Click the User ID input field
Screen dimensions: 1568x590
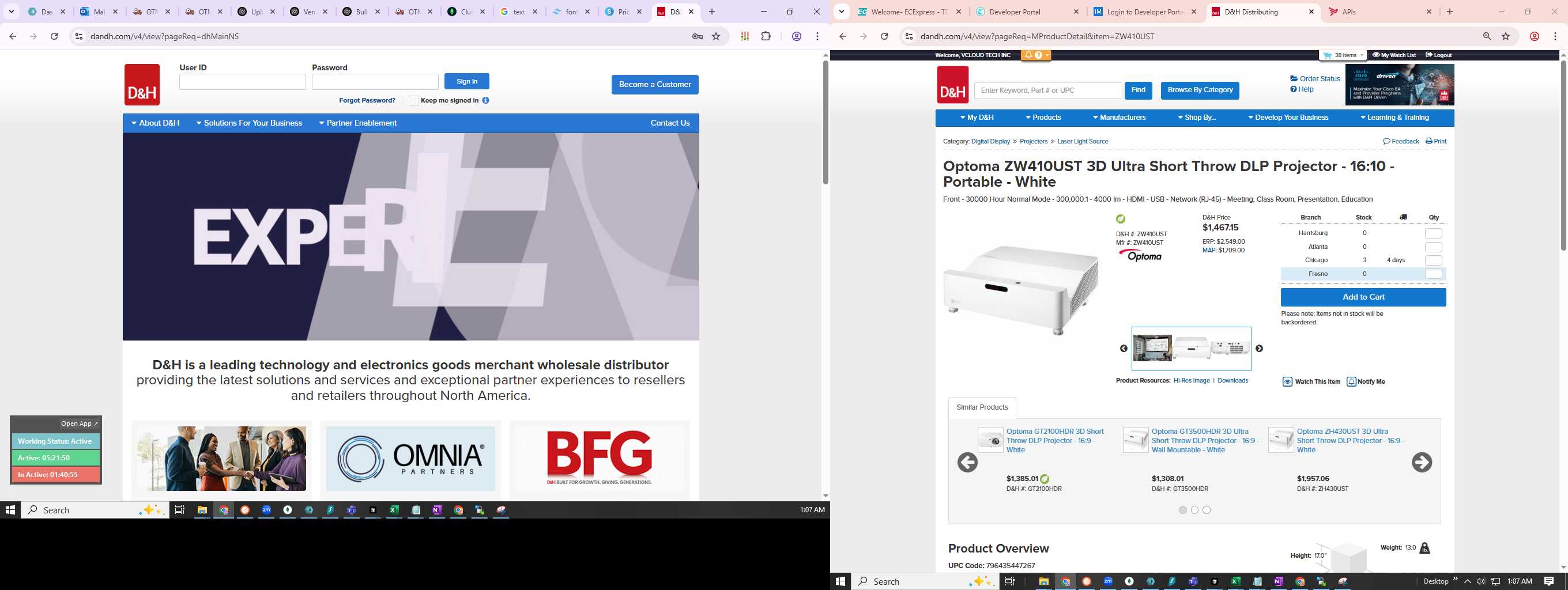242,82
